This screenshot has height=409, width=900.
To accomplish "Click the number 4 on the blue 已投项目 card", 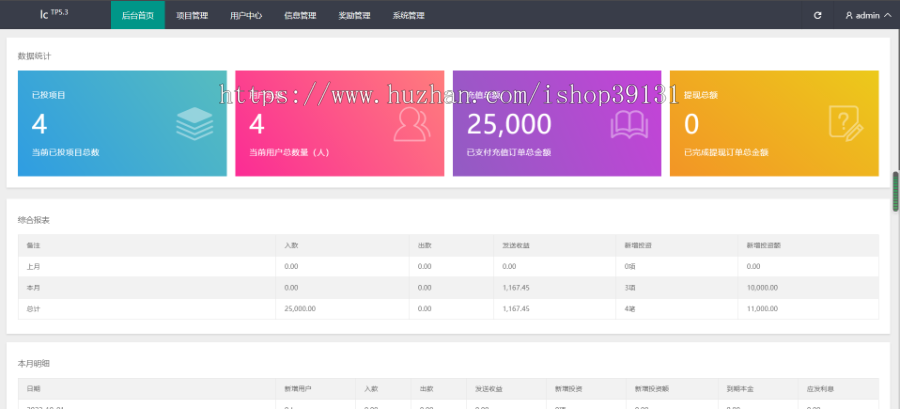I will pos(39,124).
